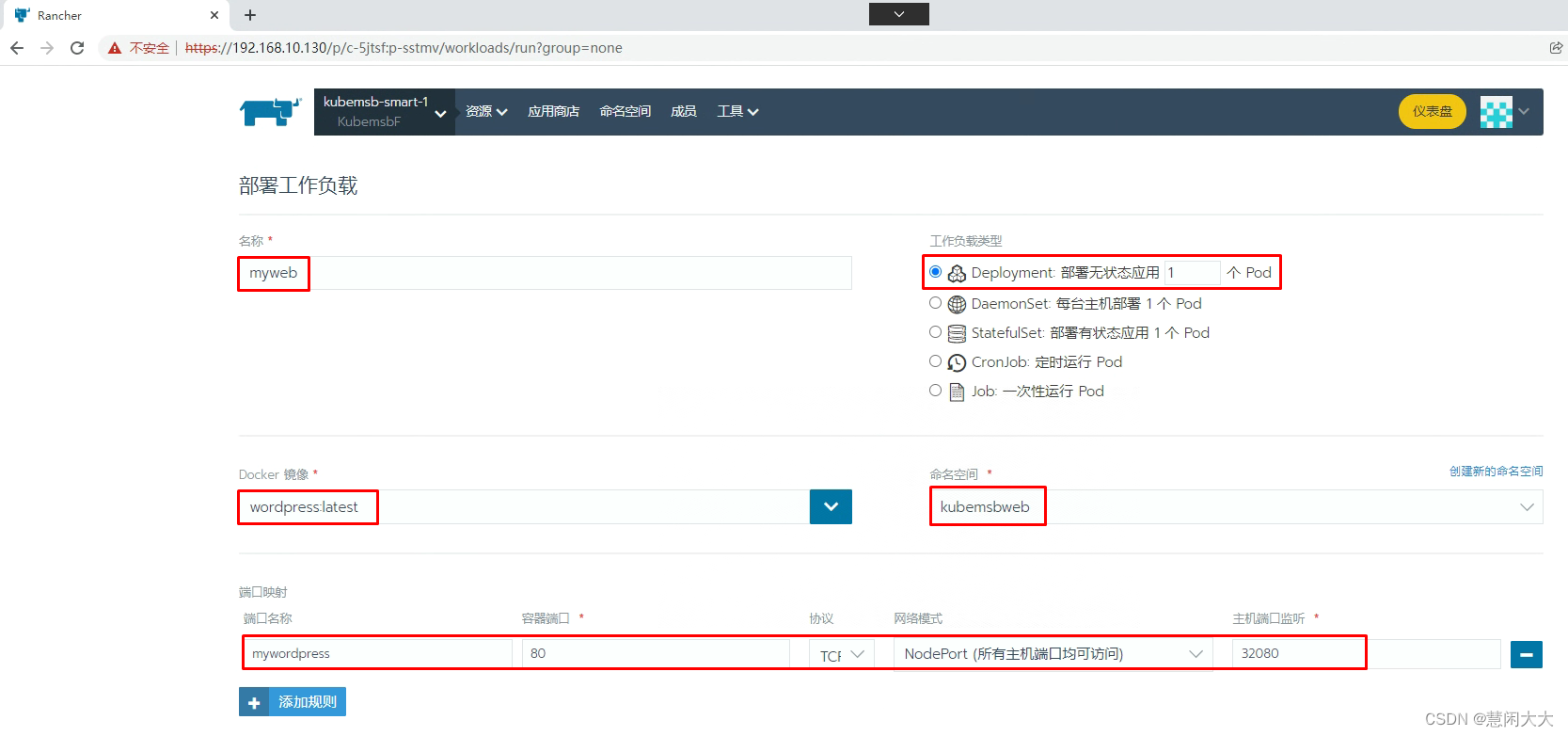Image resolution: width=1568 pixels, height=736 pixels.
Task: Click the Deployment workload icon
Action: (957, 273)
